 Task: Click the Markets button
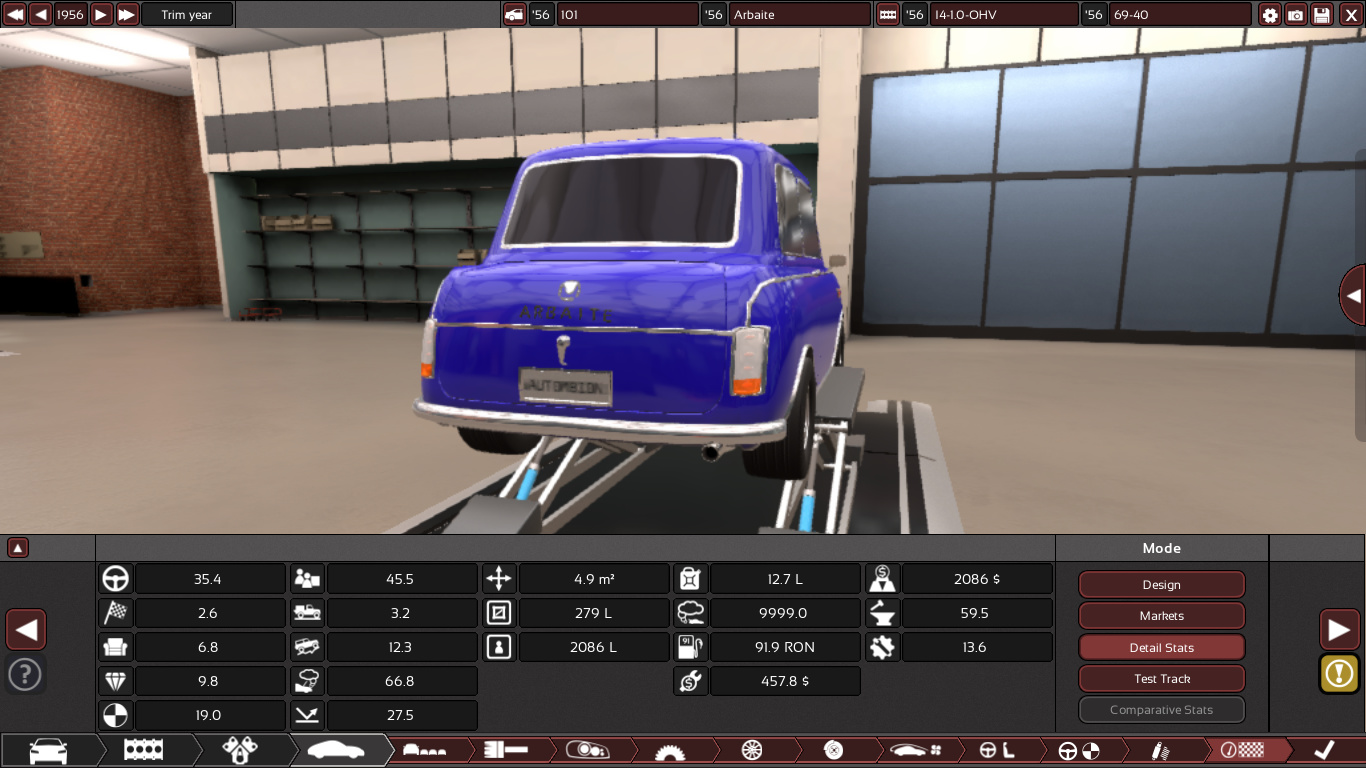1161,616
